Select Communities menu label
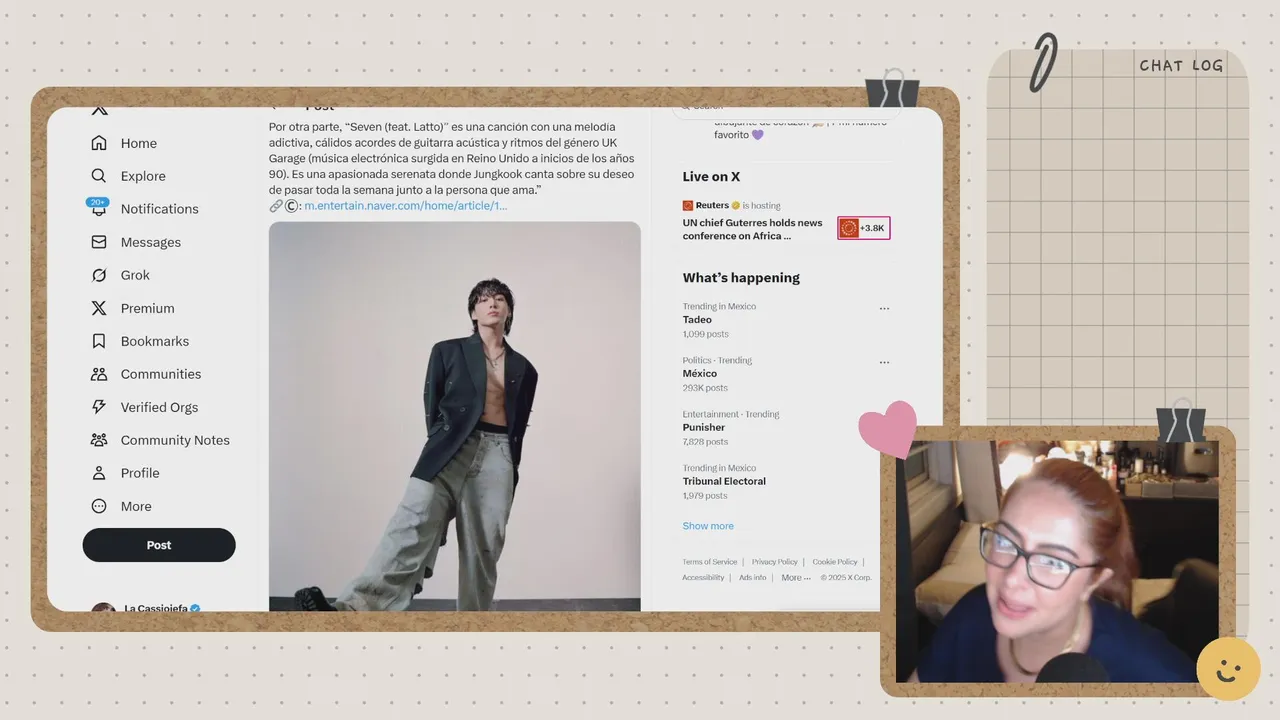 point(161,374)
